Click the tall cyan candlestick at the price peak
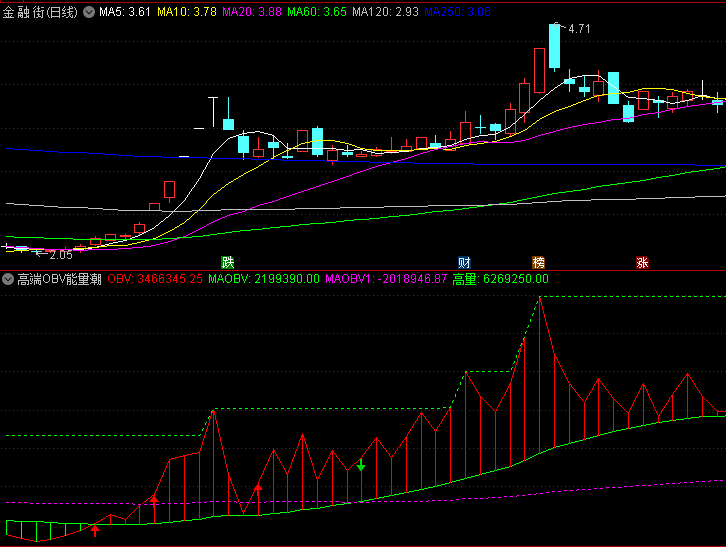 (x=554, y=45)
